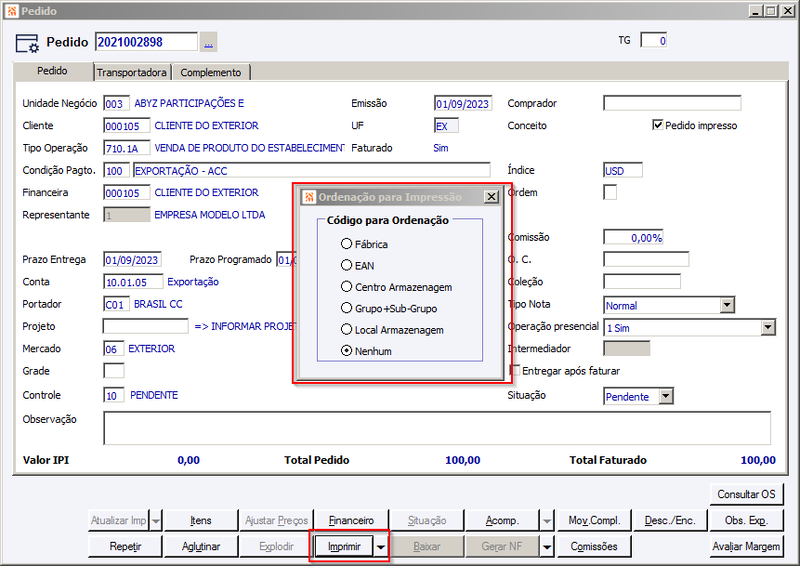This screenshot has width=800, height=566.
Task: Expand the Gerar NF button arrow
Action: [546, 547]
